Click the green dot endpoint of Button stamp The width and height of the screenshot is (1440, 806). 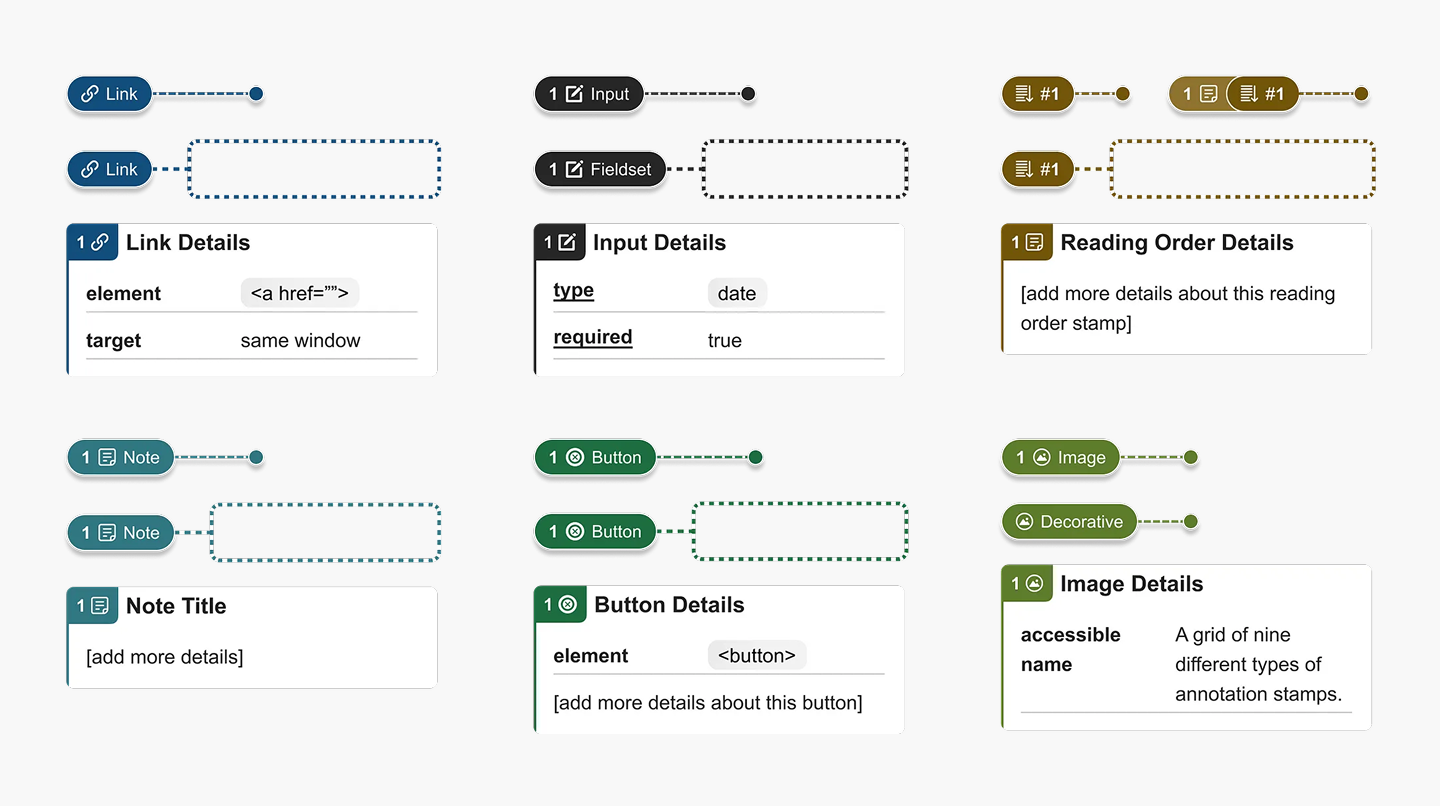756,457
